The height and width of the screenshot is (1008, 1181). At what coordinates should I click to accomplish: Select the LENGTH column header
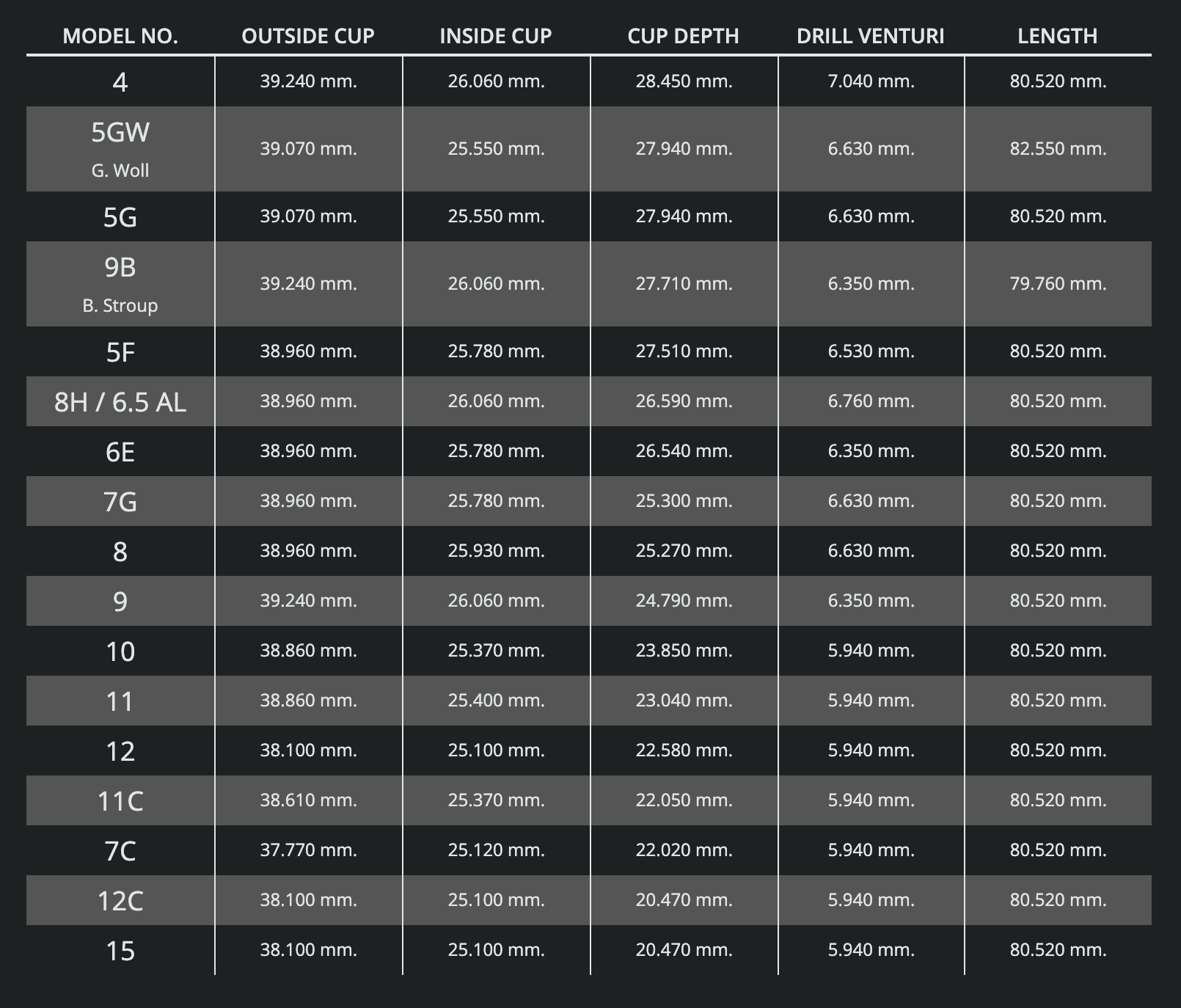[x=1058, y=36]
